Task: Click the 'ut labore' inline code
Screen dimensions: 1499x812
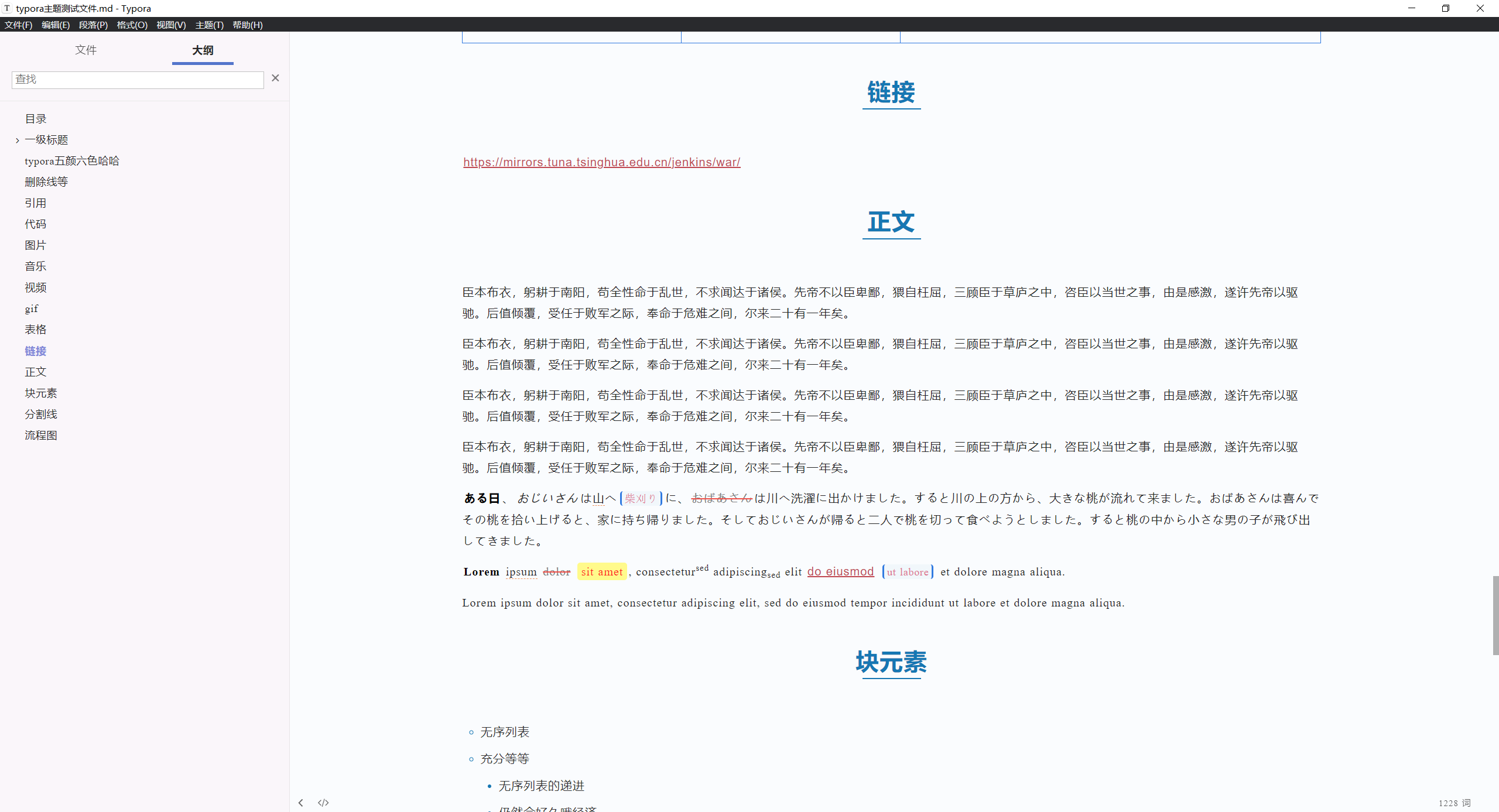Action: [x=908, y=572]
